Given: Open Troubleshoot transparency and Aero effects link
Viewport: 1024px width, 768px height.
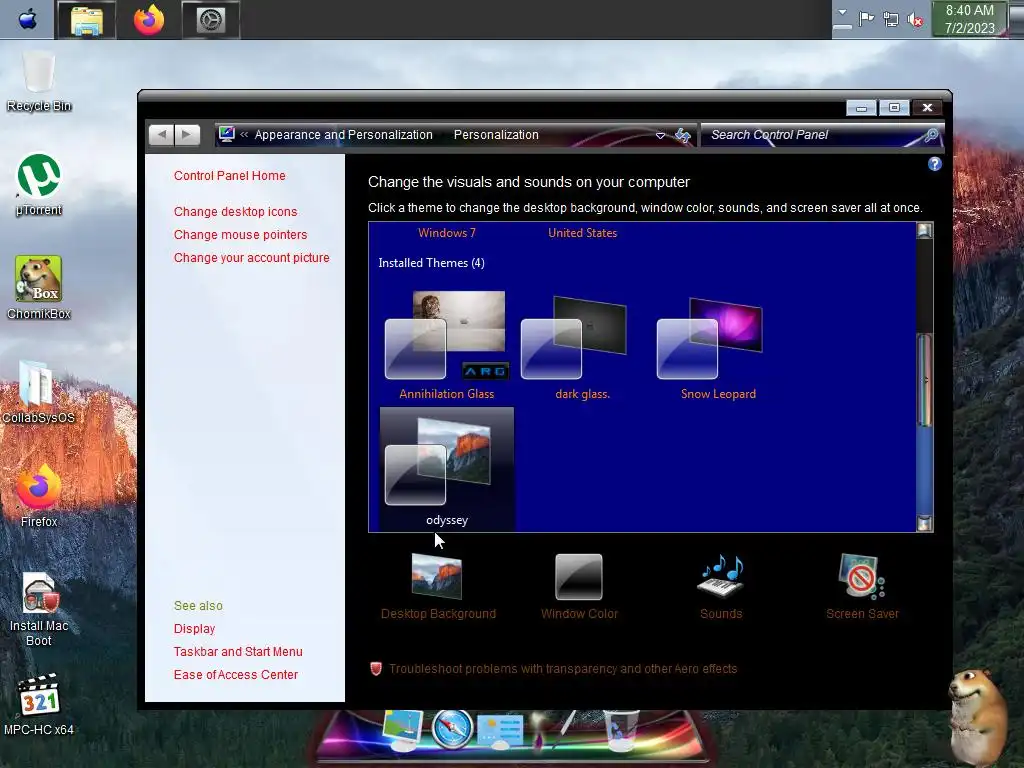Looking at the screenshot, I should 563,669.
